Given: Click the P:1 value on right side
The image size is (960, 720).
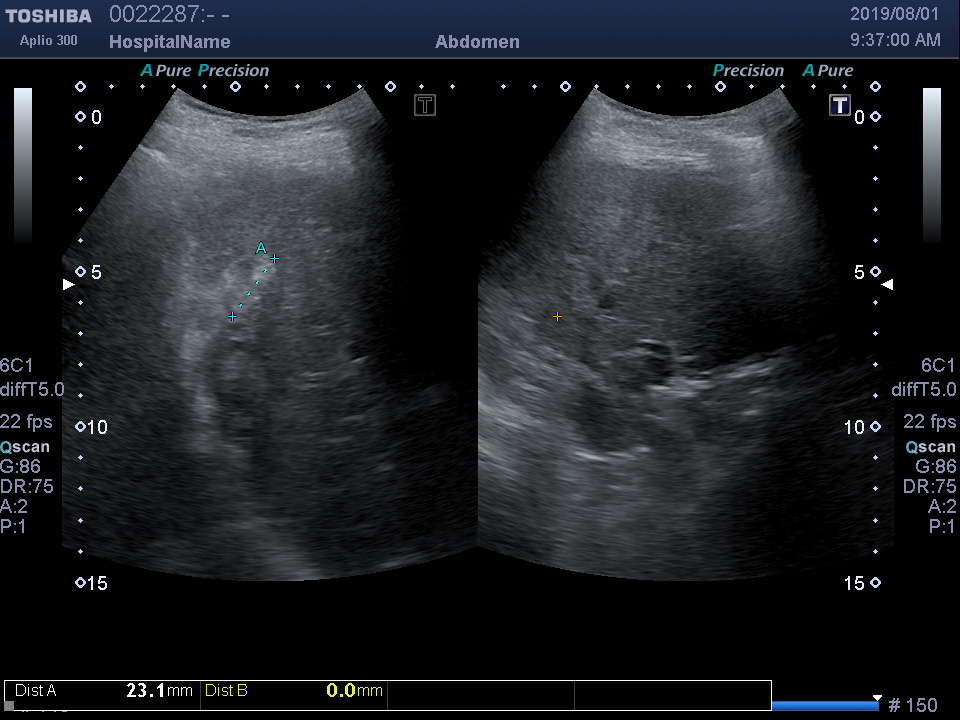Looking at the screenshot, I should [x=942, y=527].
